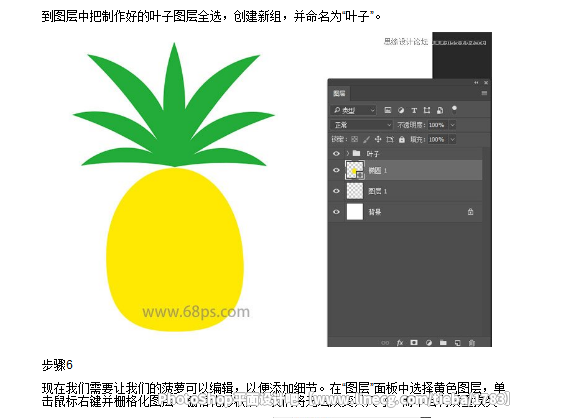The height and width of the screenshot is (418, 566).
Task: Click lock position move icon
Action: coord(378,139)
